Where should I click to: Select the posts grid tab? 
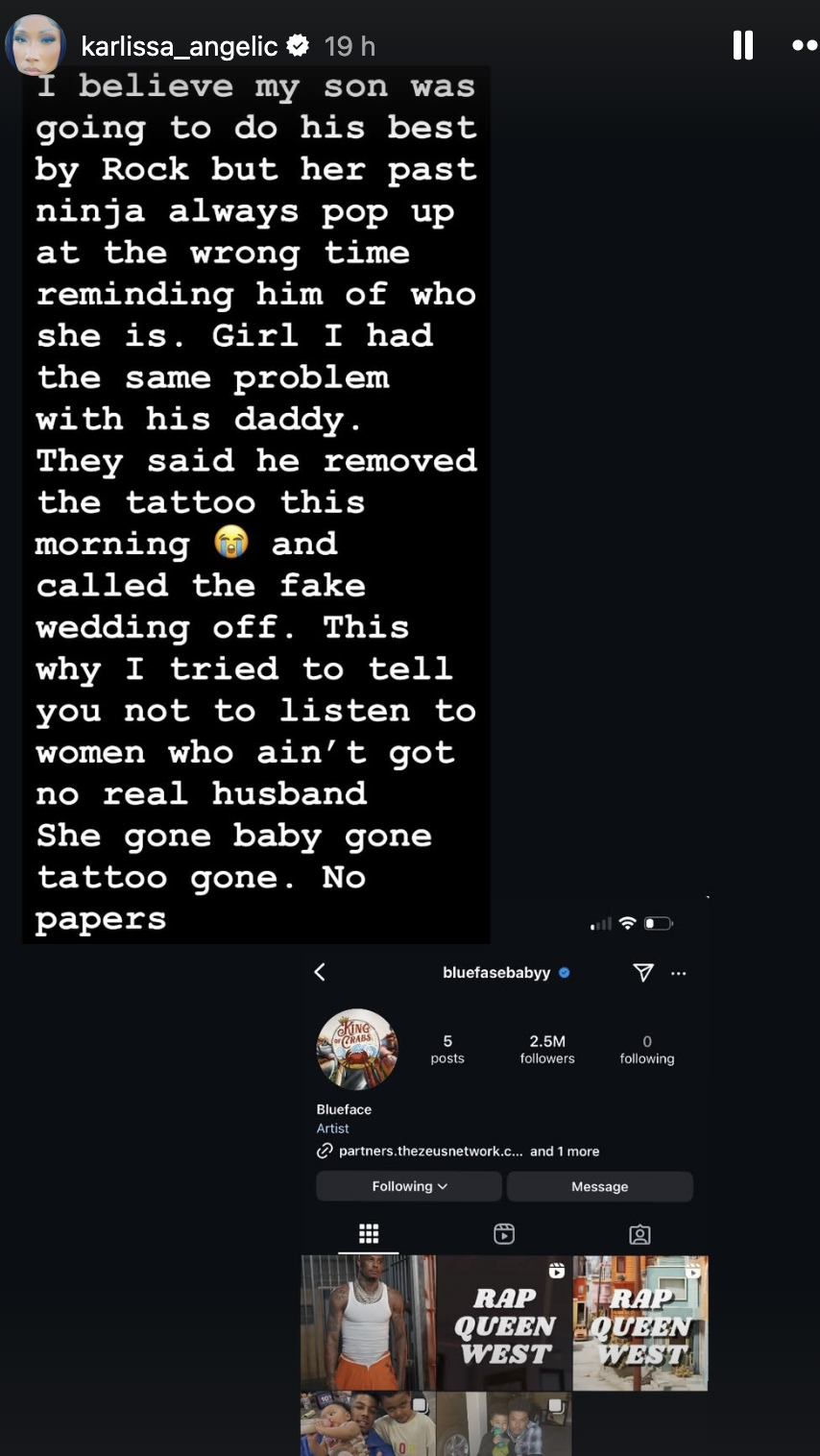click(x=369, y=1234)
